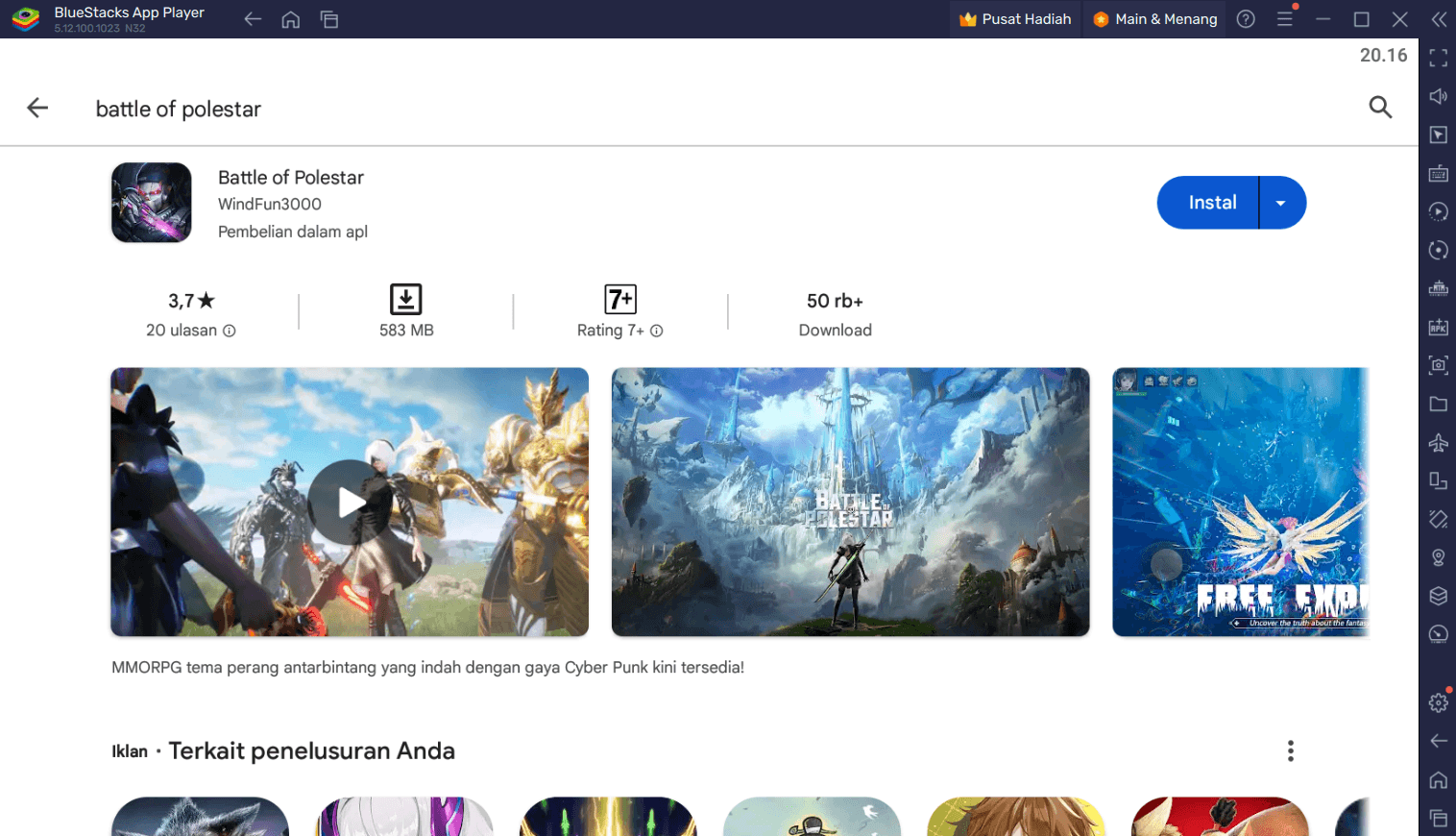
Task: Toggle eco mode gauge icon in sidebar
Action: coord(1438,634)
